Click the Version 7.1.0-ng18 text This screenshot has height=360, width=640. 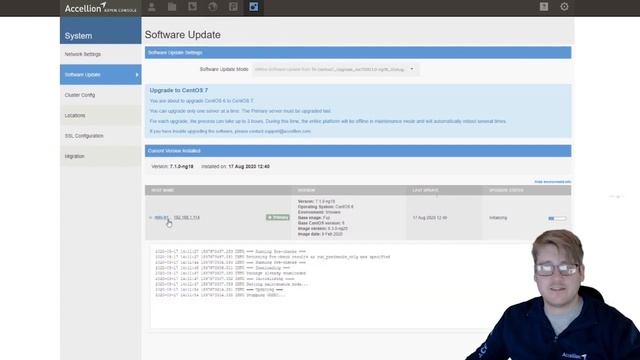[x=172, y=167]
